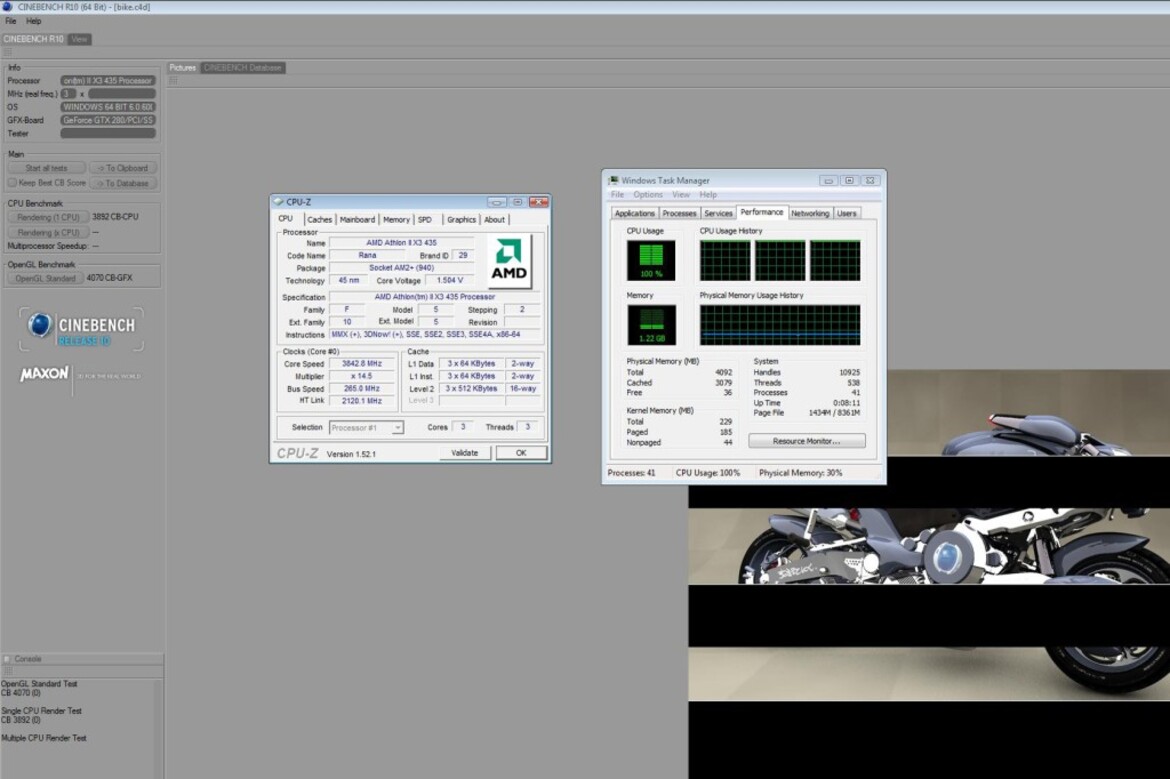Viewport: 1170px width, 779px height.
Task: Minimize the Windows Task Manager window
Action: pyautogui.click(x=828, y=181)
